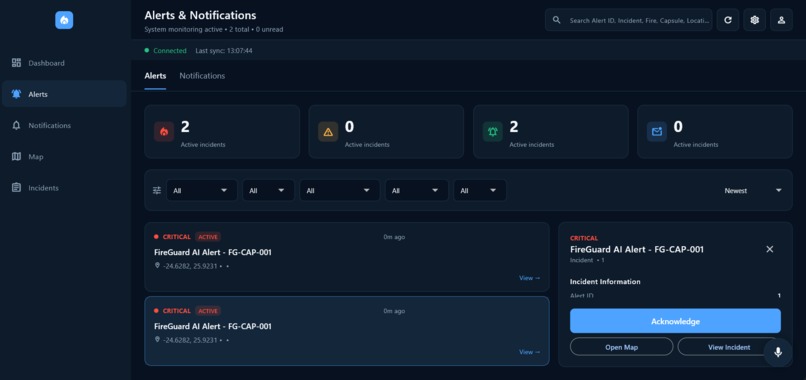Screen dimensions: 806x380
Task: Click the Alerts & Notifications page title
Action: point(200,15)
